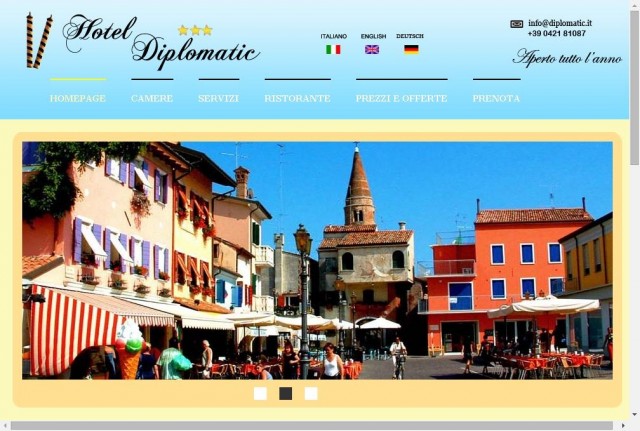Click the vertical scrollbar thumb
Viewport: 640px width, 431px height.
pos(634,88)
